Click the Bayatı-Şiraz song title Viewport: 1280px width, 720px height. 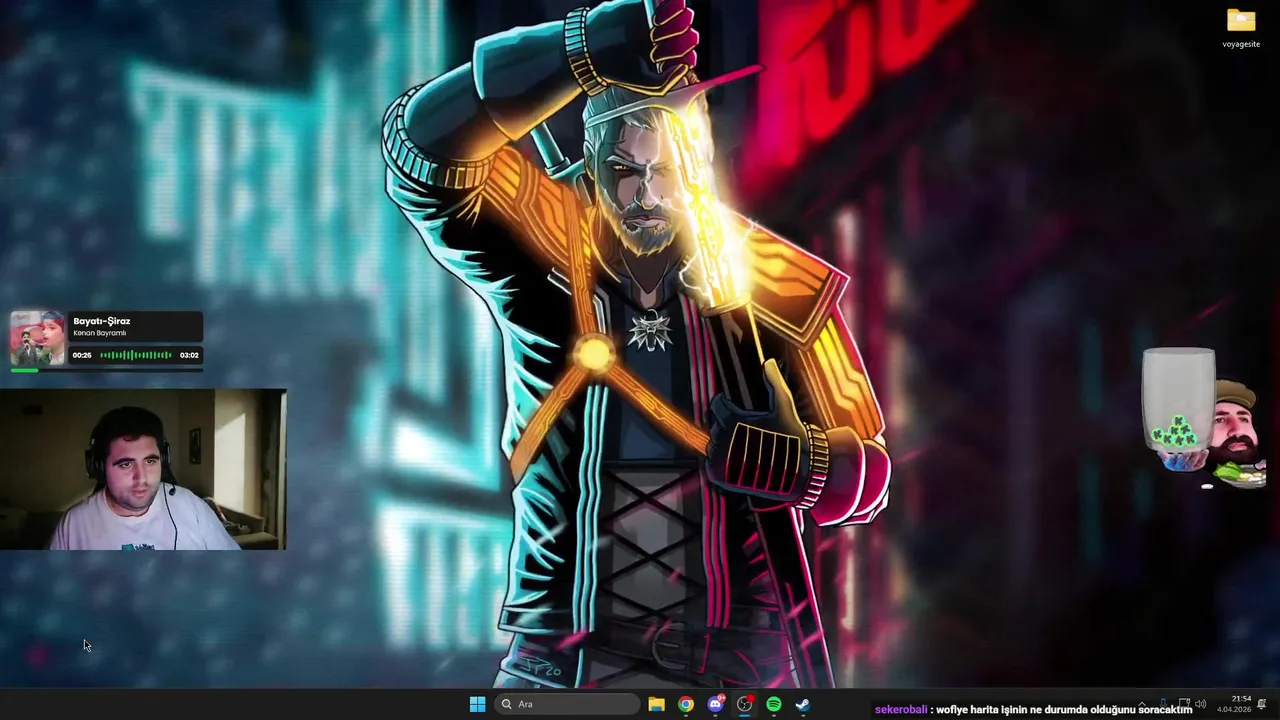pyautogui.click(x=102, y=321)
